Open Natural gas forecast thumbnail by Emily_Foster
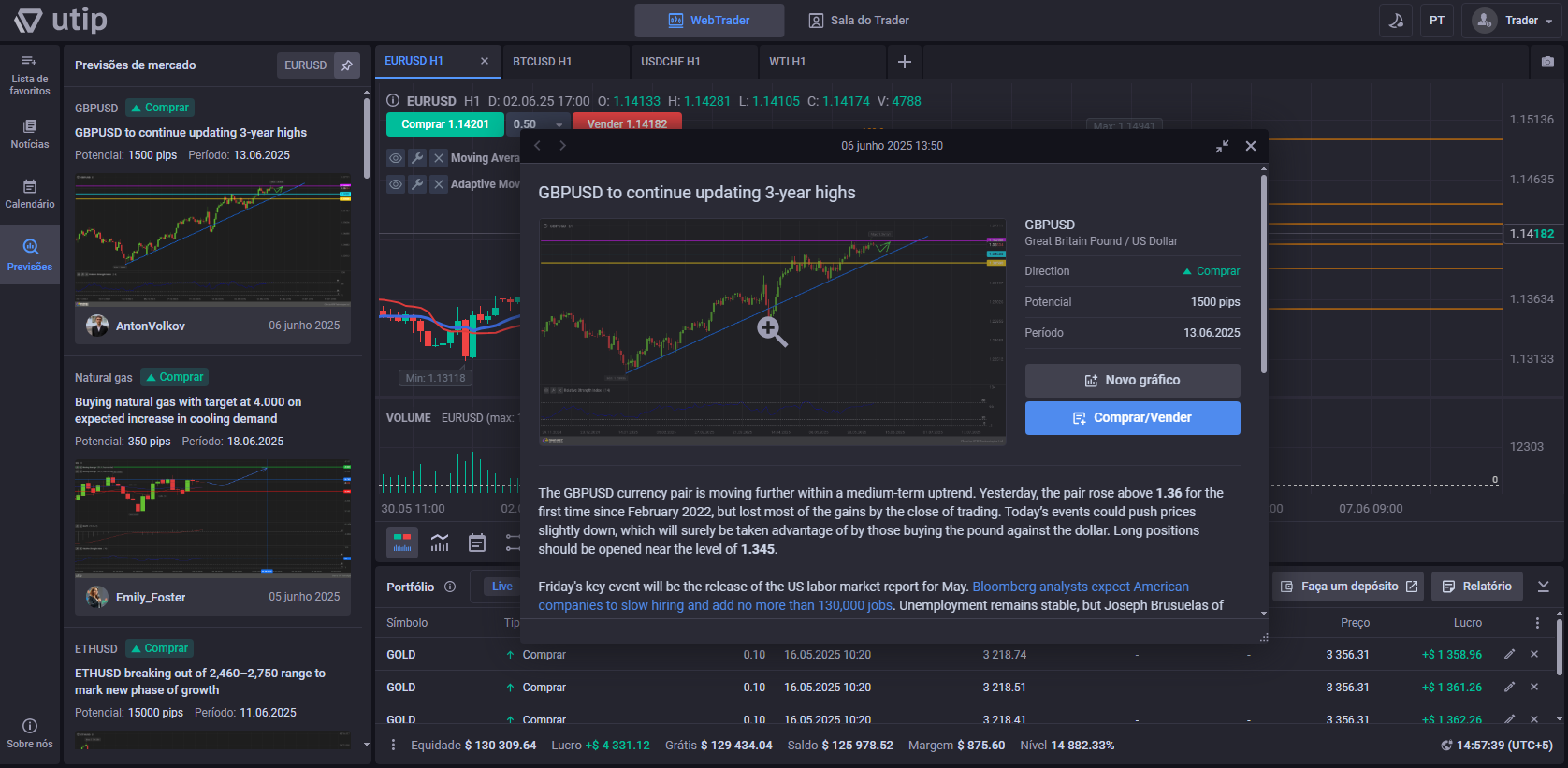The width and height of the screenshot is (1568, 768). tap(213, 518)
